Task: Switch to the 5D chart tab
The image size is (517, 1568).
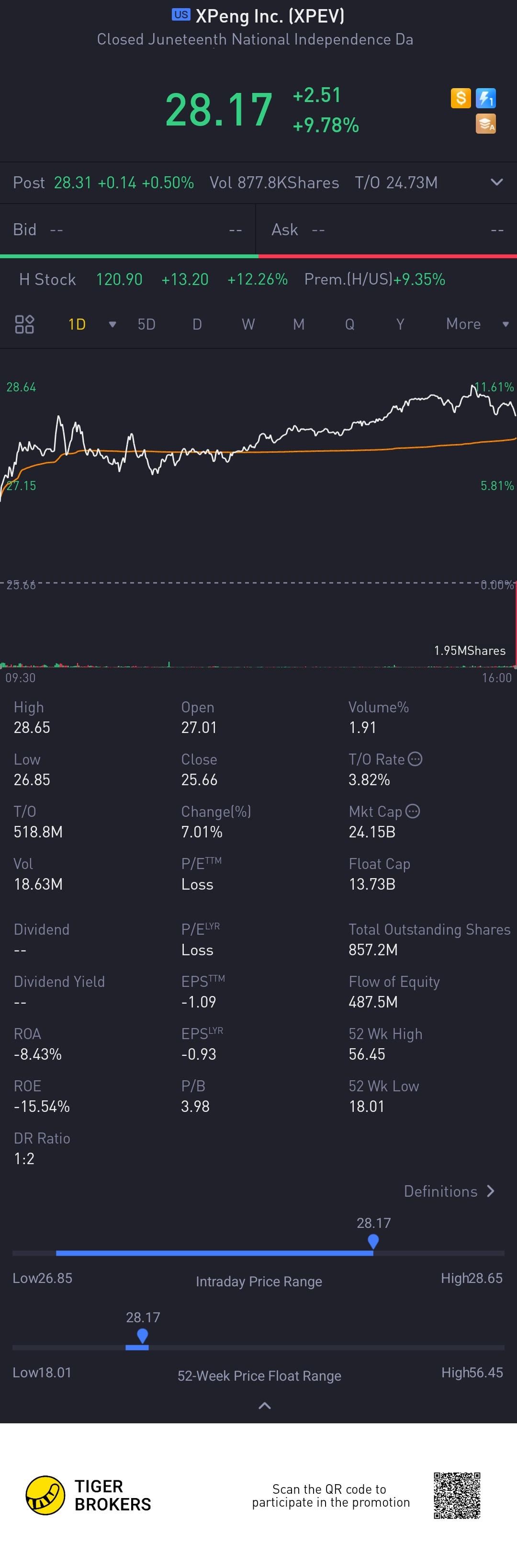Action: click(x=146, y=324)
